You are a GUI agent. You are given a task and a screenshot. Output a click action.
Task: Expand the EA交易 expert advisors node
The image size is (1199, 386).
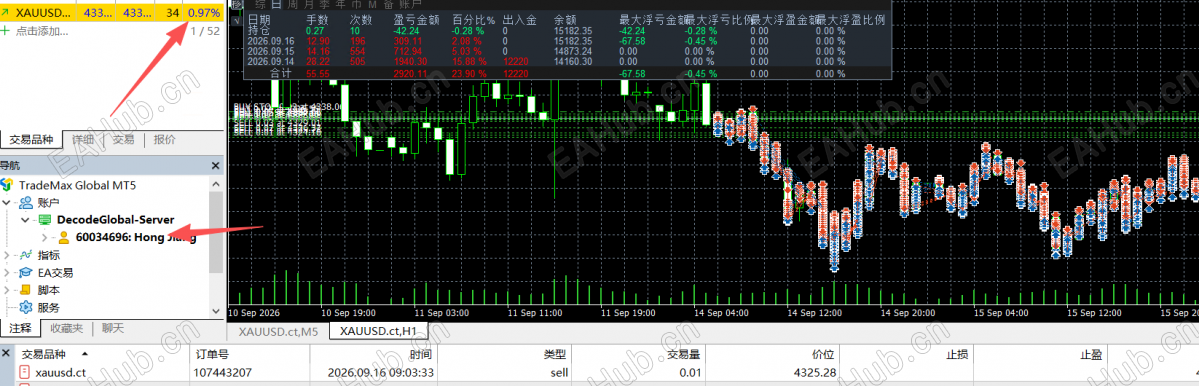click(x=7, y=273)
